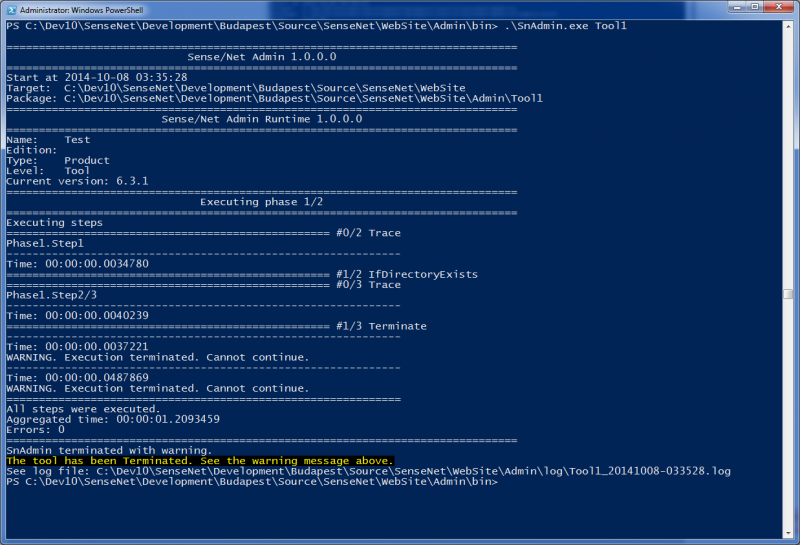Click the 'Administrator: Windows PowerShell' title text
The height and width of the screenshot is (545, 800).
pos(82,10)
